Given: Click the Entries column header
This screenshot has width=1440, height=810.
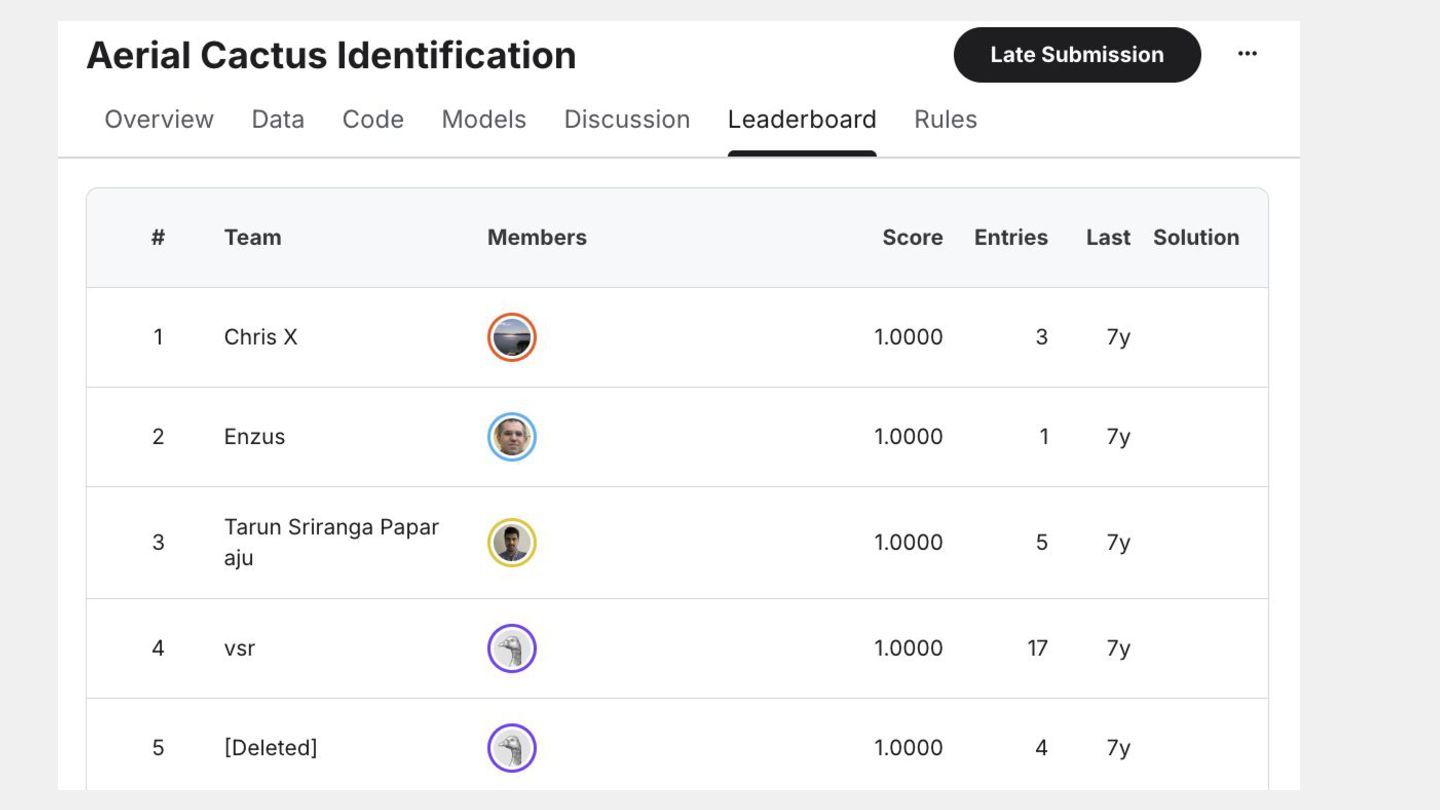Looking at the screenshot, I should click(x=1011, y=237).
